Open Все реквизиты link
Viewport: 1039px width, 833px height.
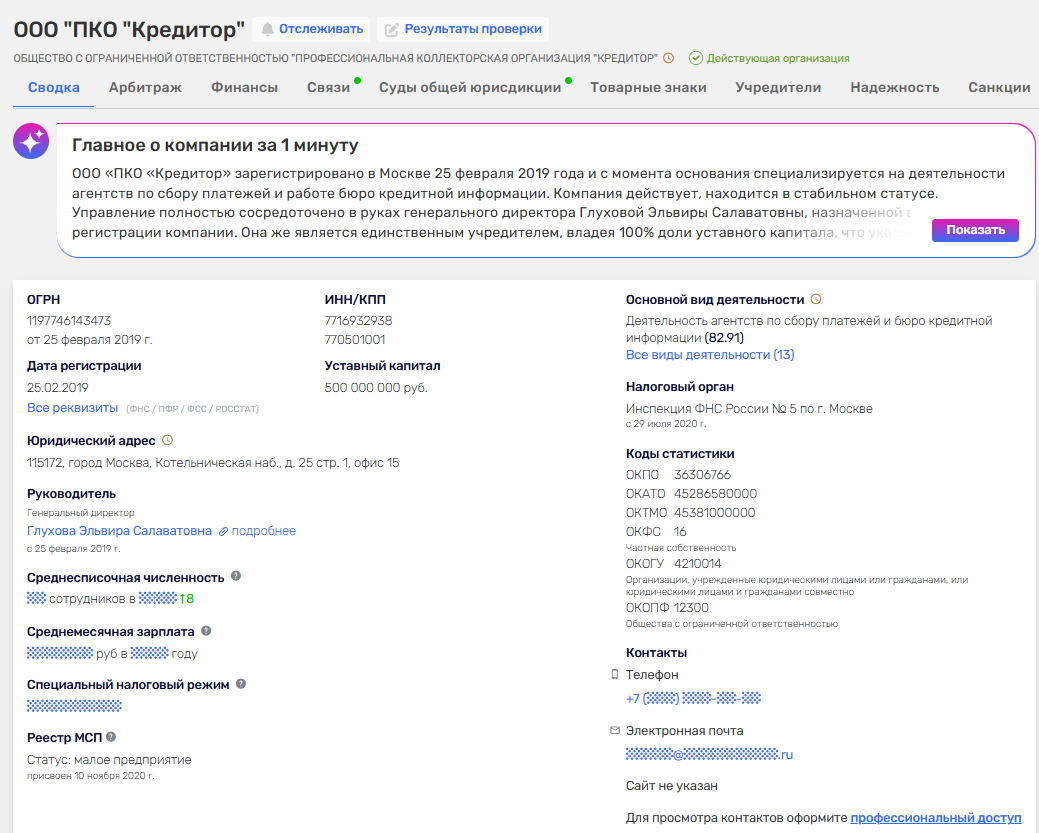(72, 408)
